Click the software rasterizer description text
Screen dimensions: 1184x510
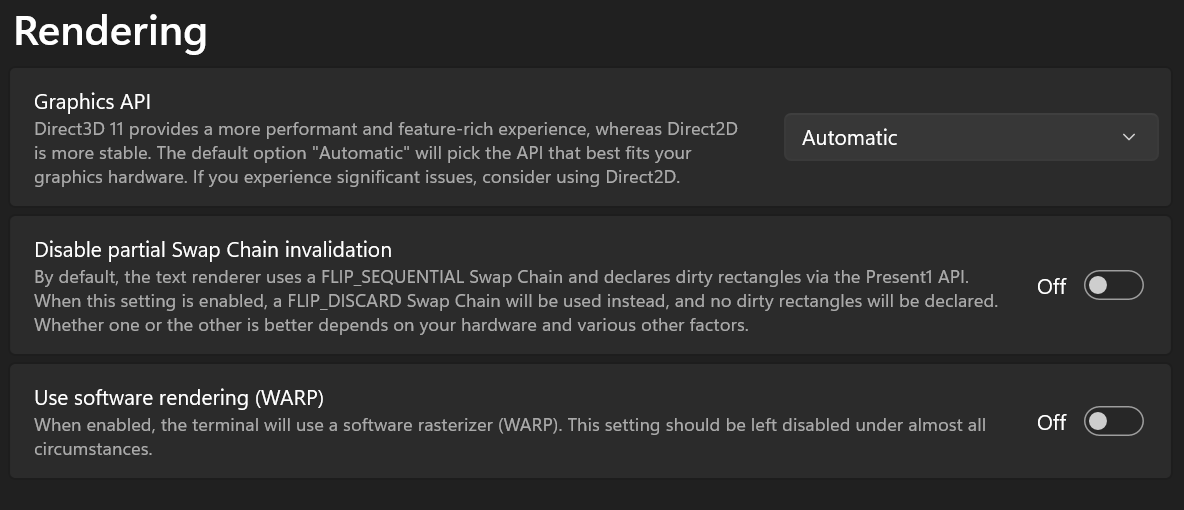(x=510, y=437)
